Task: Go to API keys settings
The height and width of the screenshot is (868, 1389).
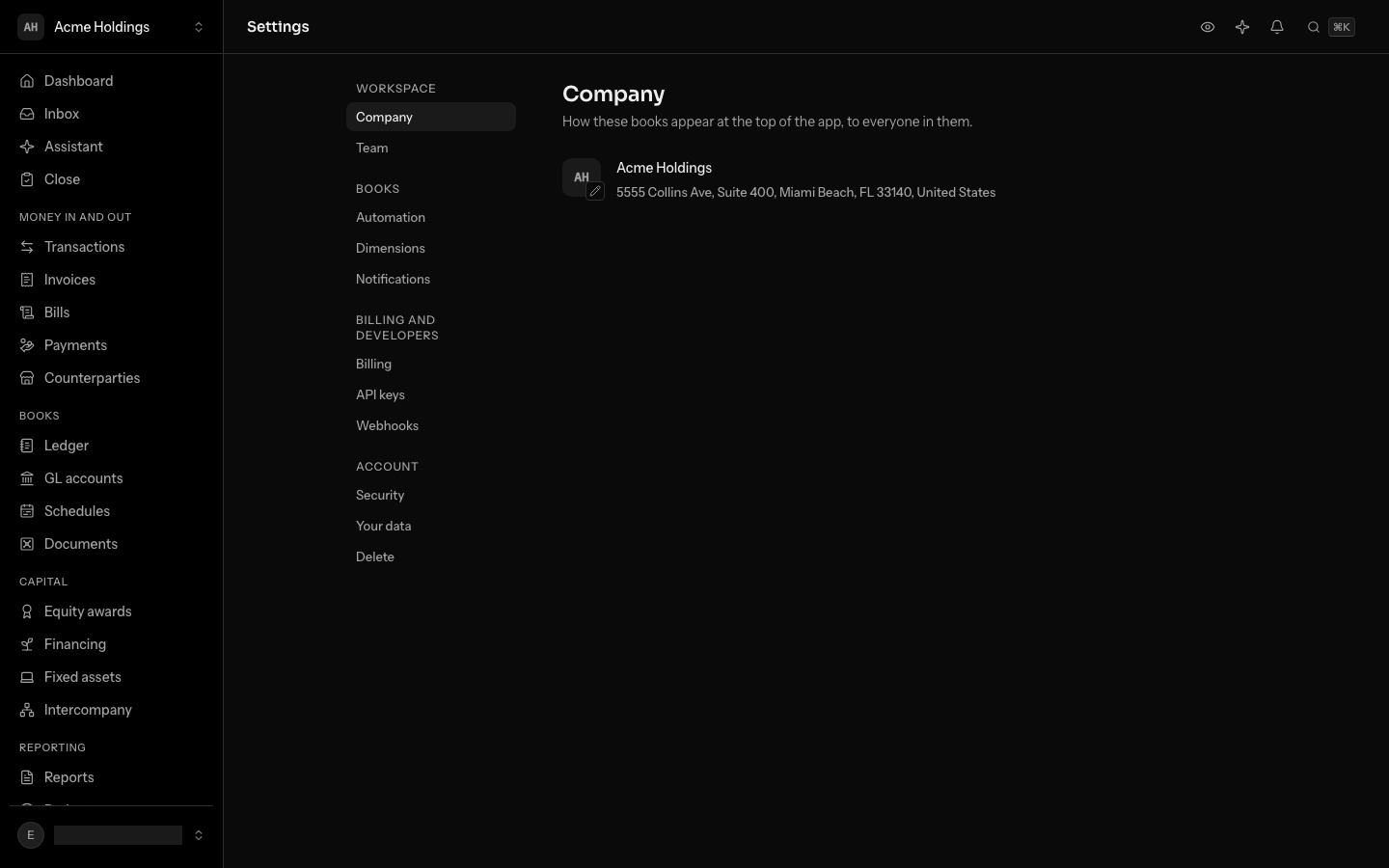Action: pyautogui.click(x=431, y=394)
